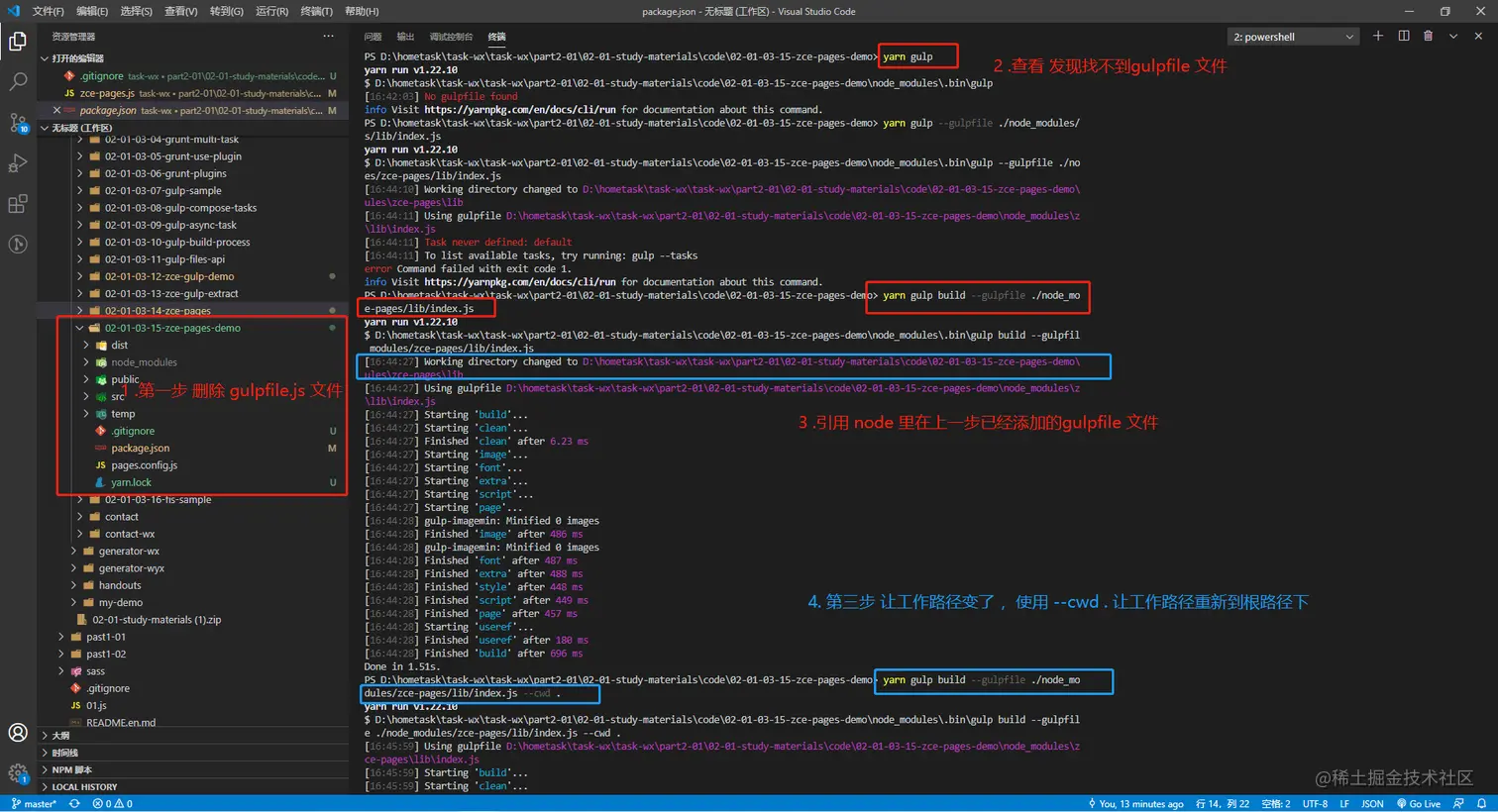Collapse the 02-01-03-15-zce-pages-demo folder arrow
This screenshot has width=1498, height=812.
point(80,328)
